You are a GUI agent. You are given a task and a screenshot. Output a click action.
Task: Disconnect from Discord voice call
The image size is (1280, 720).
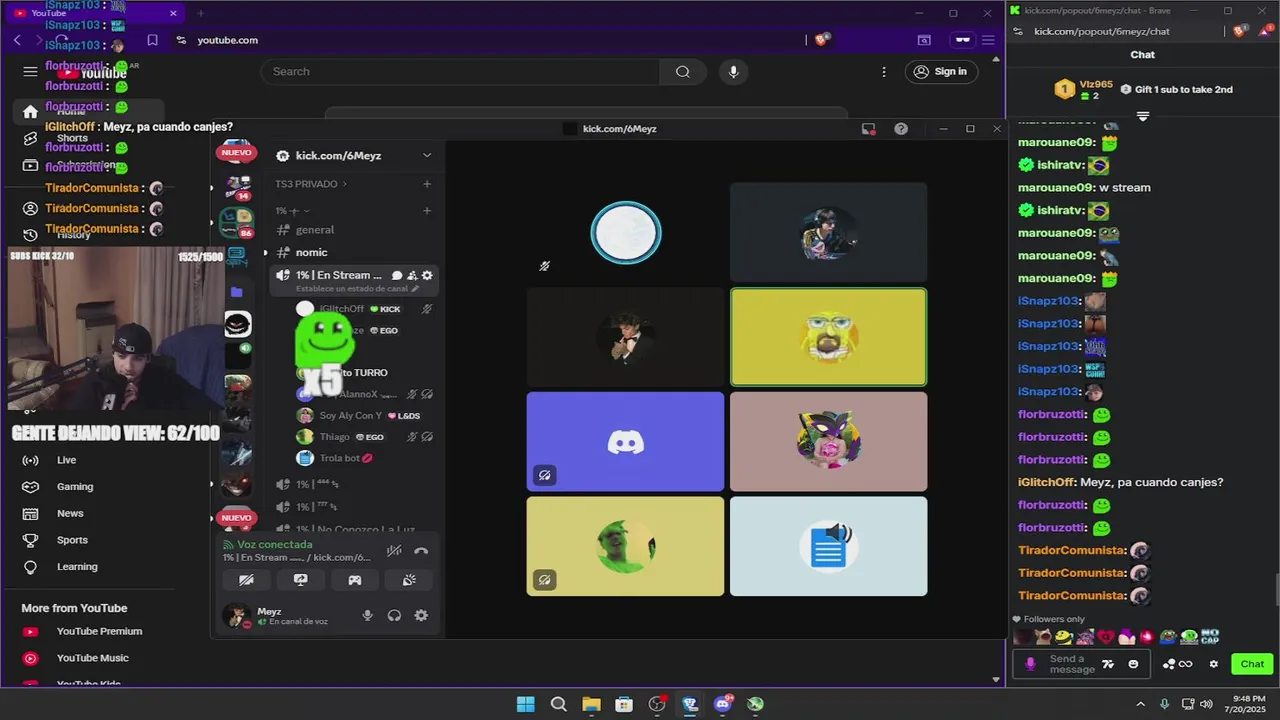pos(421,550)
